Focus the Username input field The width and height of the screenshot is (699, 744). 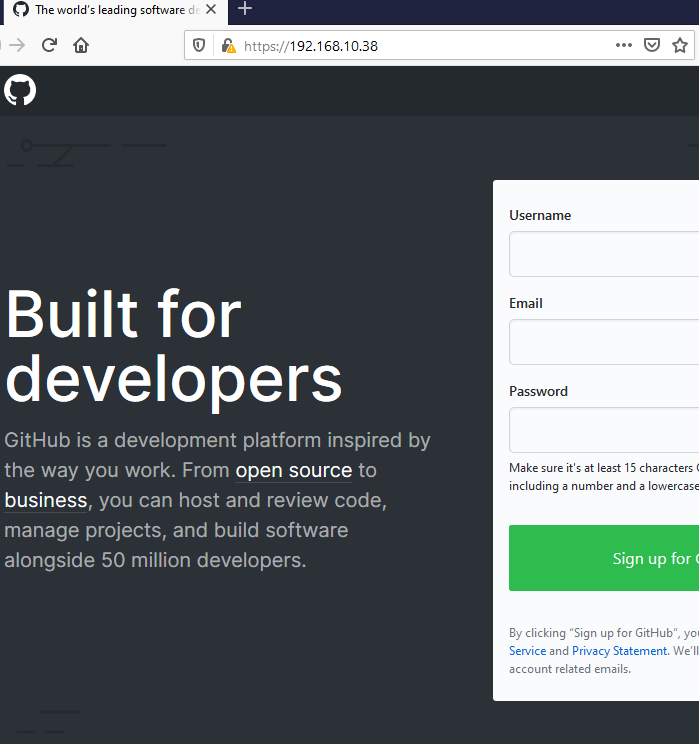point(604,254)
